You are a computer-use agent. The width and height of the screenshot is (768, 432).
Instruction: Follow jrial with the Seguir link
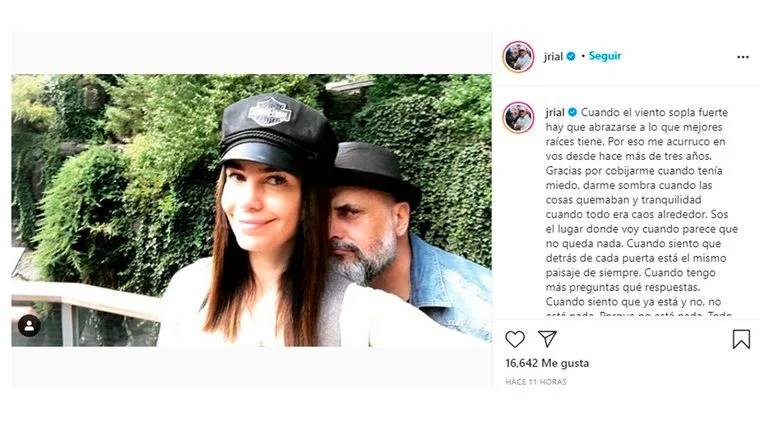tap(605, 56)
